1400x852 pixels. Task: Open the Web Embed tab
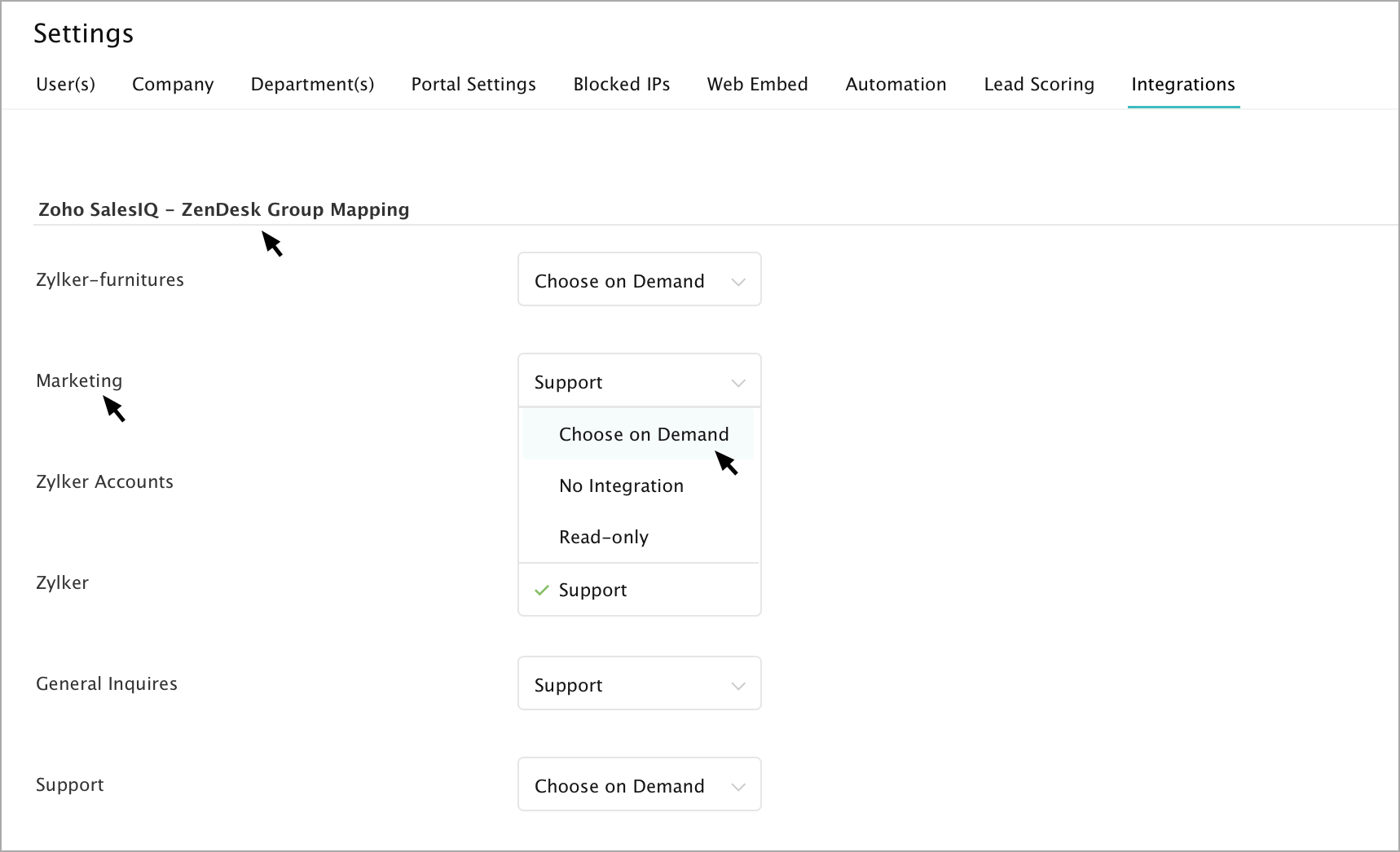[x=757, y=84]
